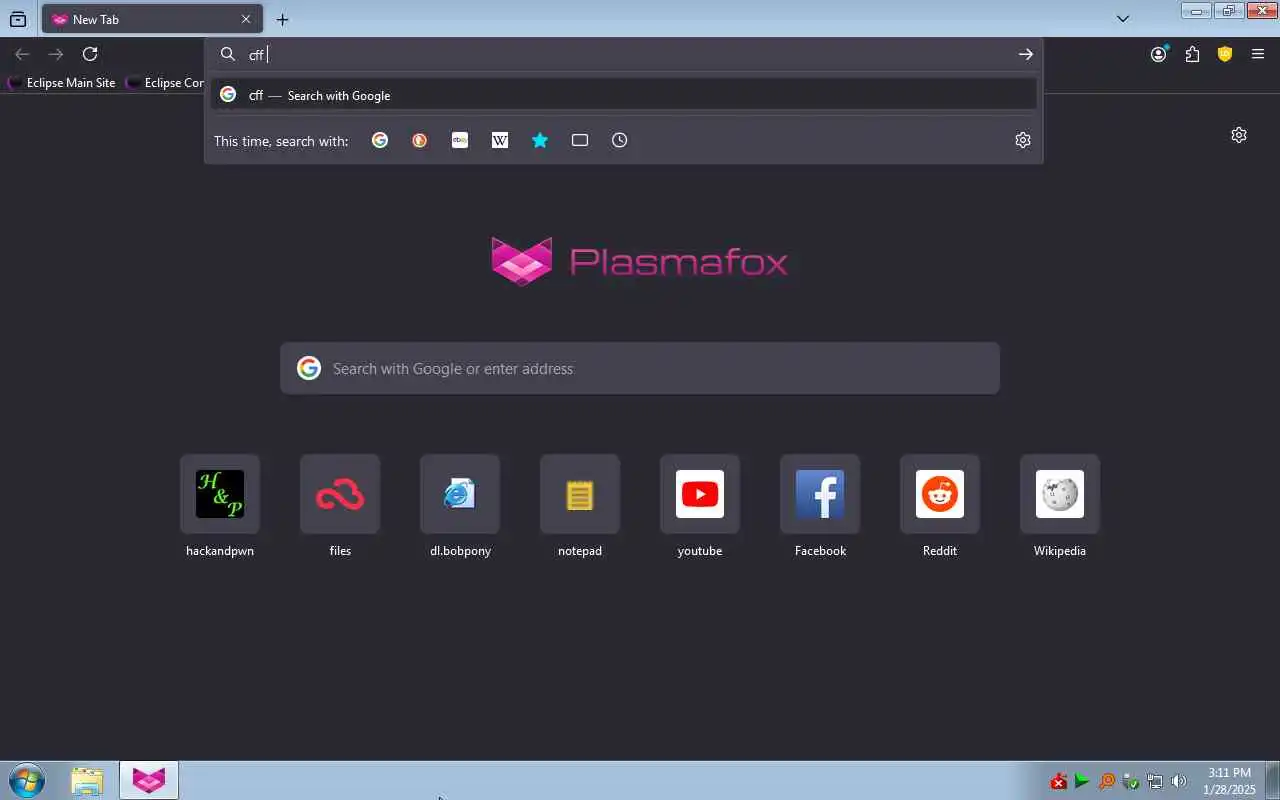This screenshot has height=800, width=1280.
Task: Close the New Tab tab
Action: pos(246,19)
